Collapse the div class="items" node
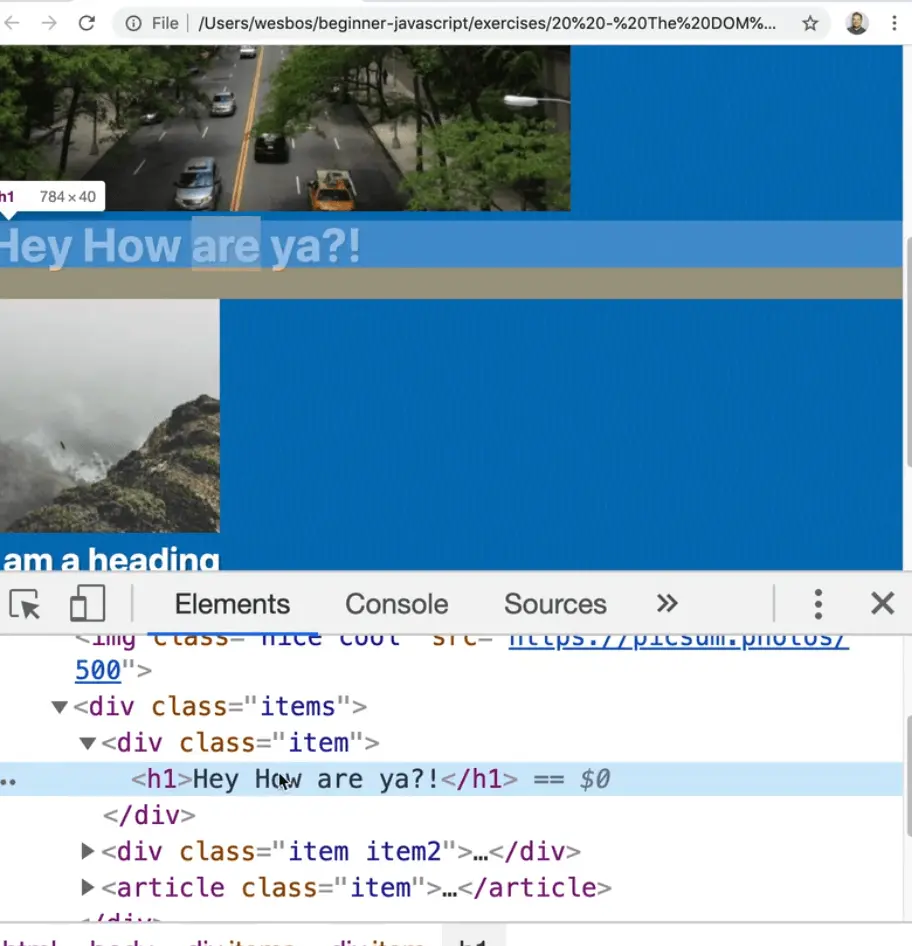The width and height of the screenshot is (912, 946). (x=60, y=708)
